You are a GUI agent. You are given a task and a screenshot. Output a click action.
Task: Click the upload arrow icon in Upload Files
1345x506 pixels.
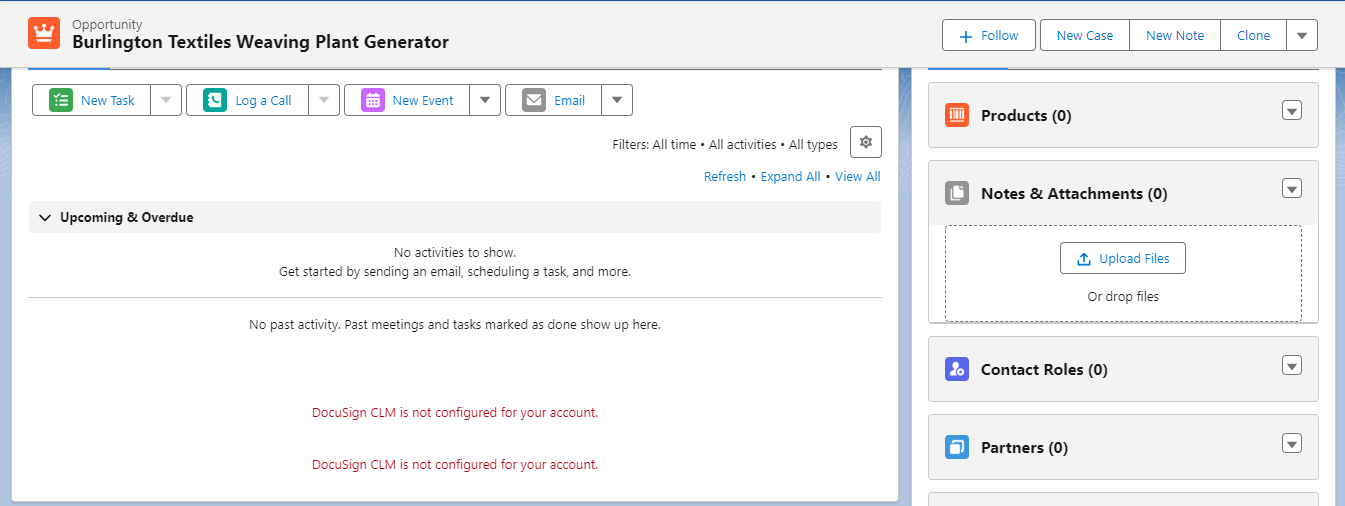(1084, 259)
